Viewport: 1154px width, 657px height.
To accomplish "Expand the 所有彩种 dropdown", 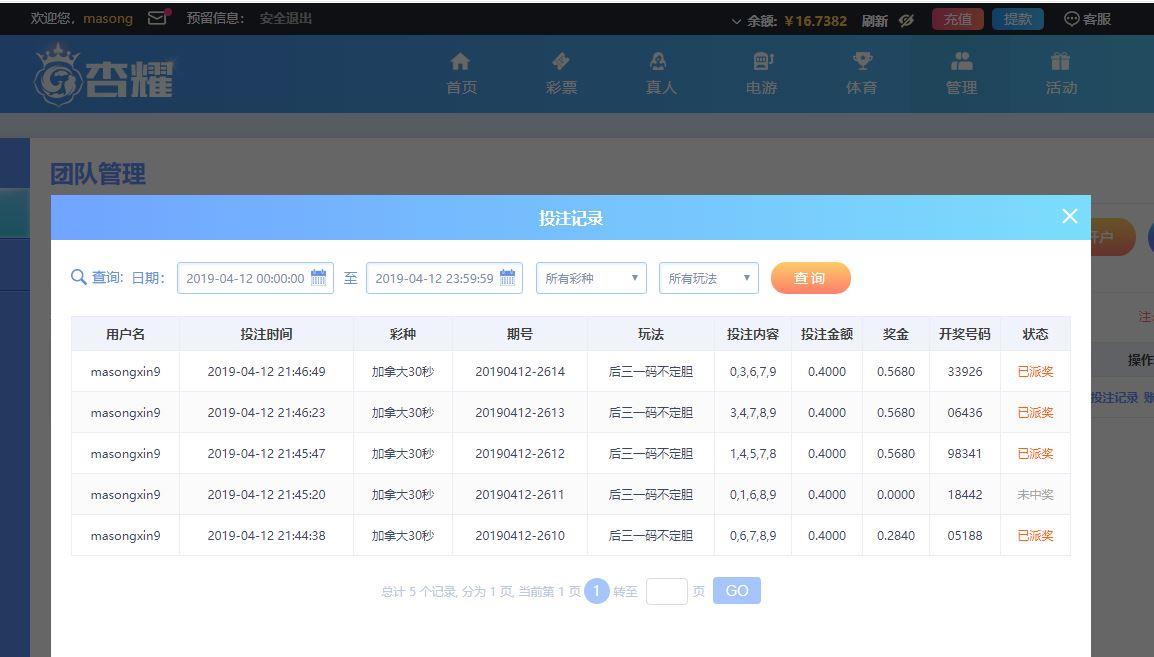I will pos(591,278).
